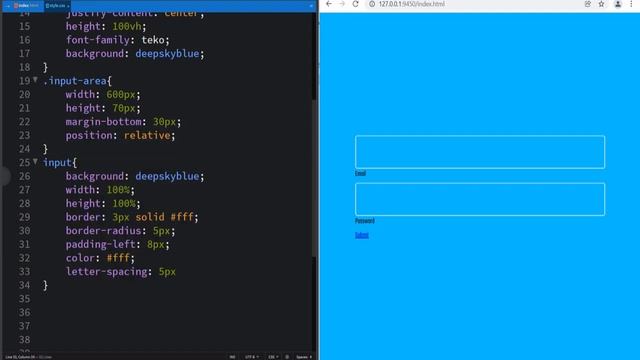This screenshot has height=360, width=640.
Task: Click 'deepskyblue' value on line 26
Action: [x=167, y=176]
